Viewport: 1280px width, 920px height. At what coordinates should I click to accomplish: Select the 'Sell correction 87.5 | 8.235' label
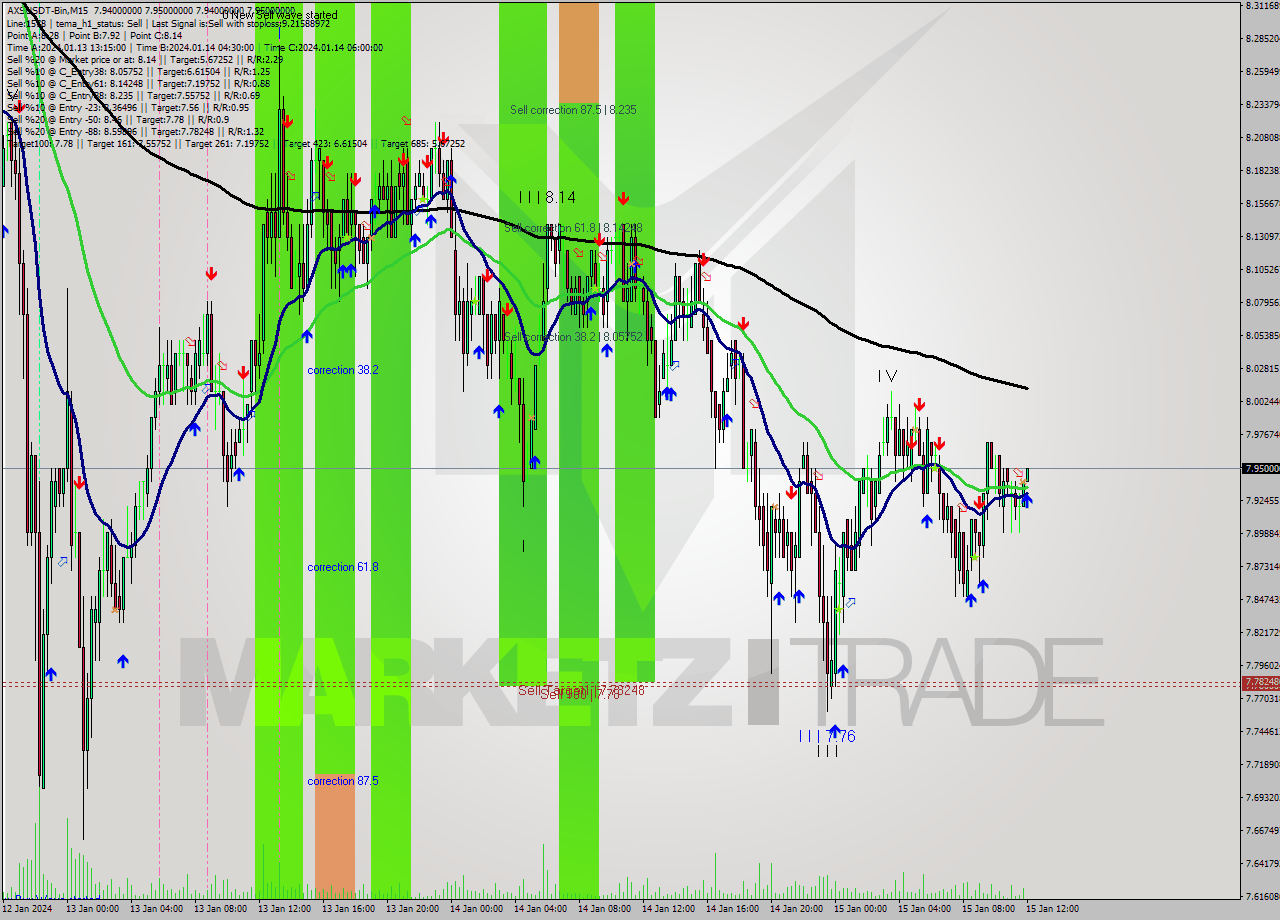(573, 110)
